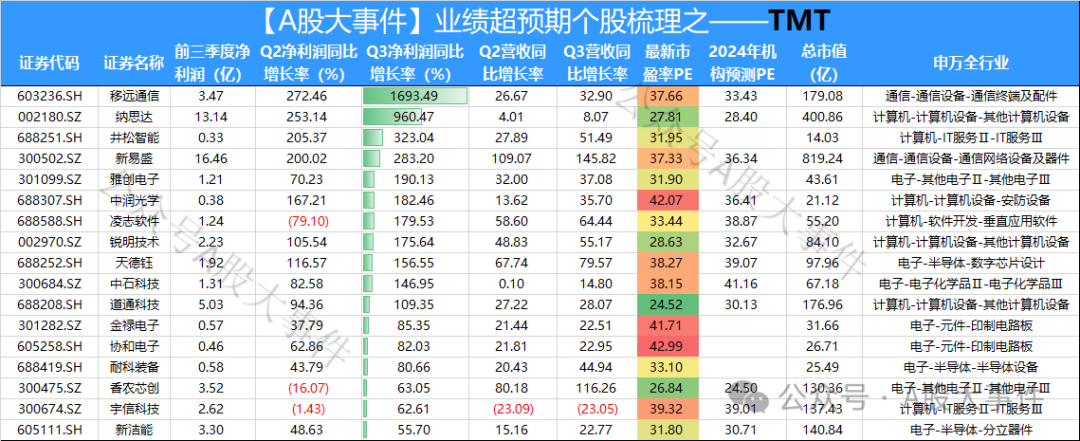This screenshot has width=1080, height=441.
Task: Click the 证券名称 column header
Action: (134, 63)
